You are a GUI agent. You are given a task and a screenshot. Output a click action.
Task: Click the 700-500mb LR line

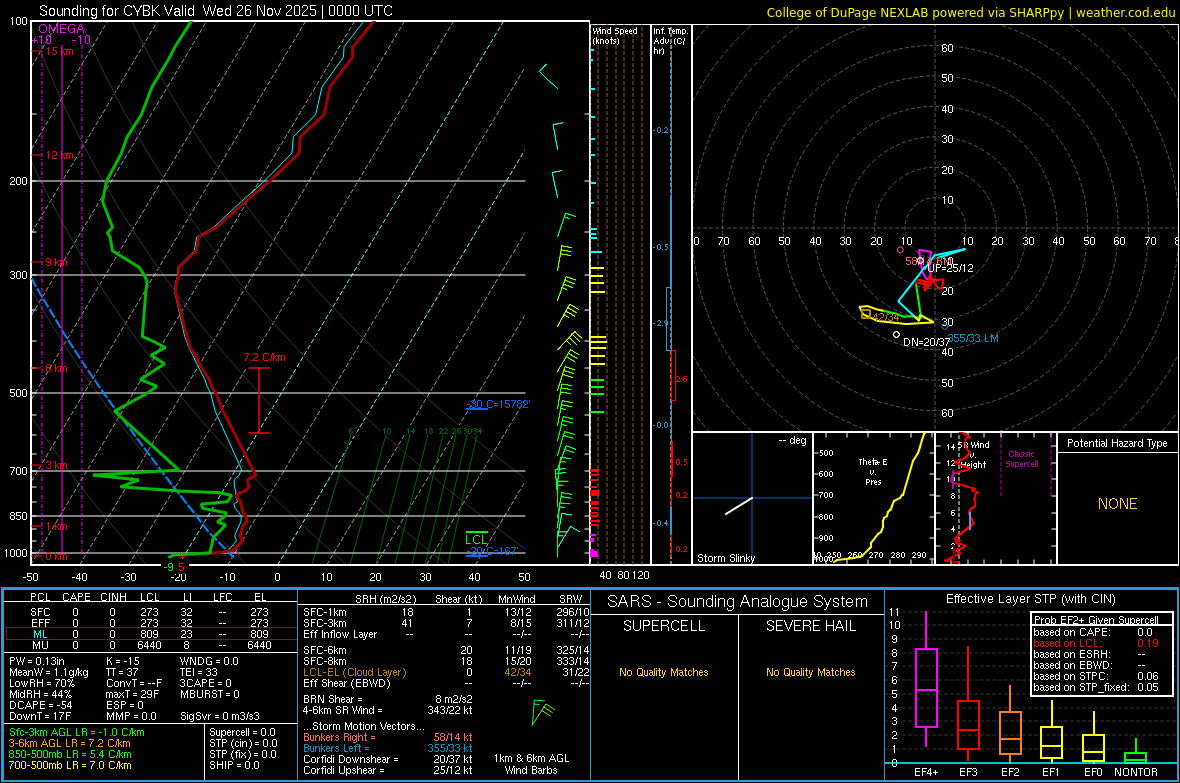pos(70,765)
